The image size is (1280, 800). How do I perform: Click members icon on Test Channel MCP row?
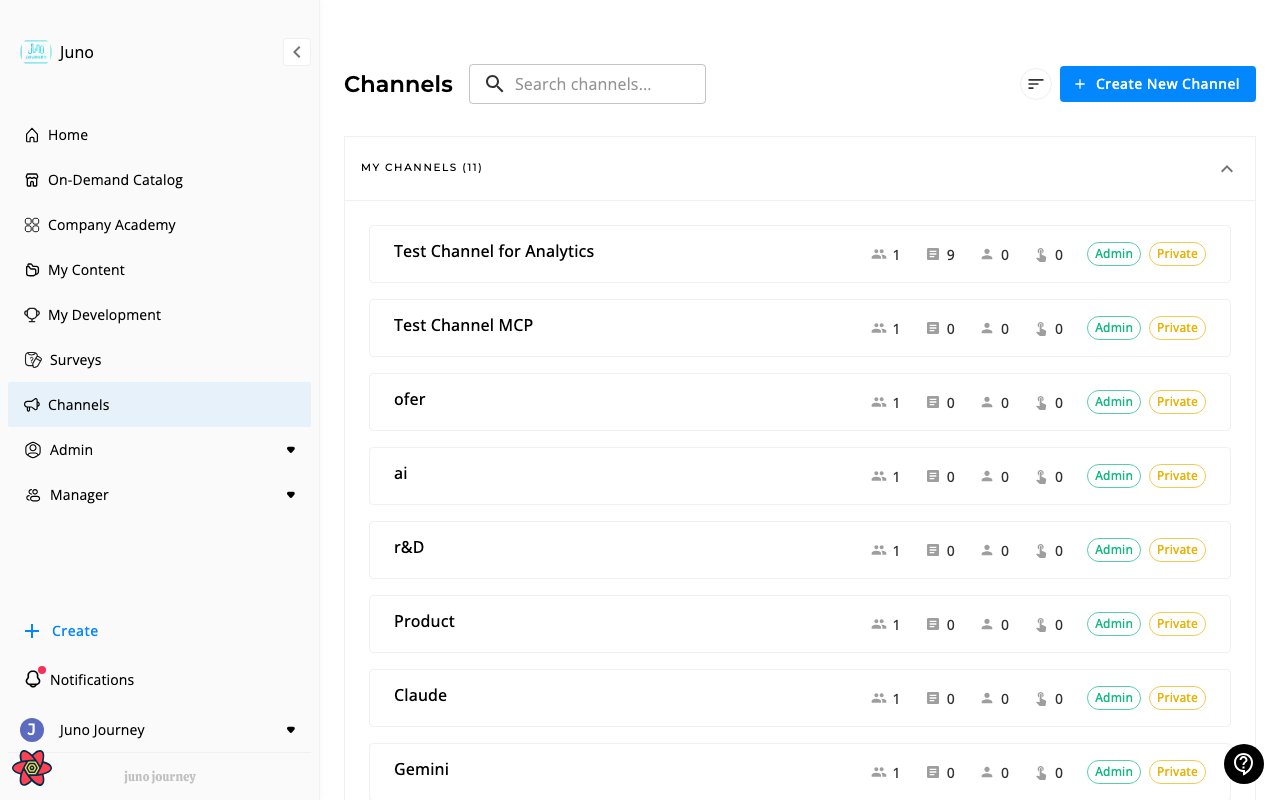pos(879,328)
